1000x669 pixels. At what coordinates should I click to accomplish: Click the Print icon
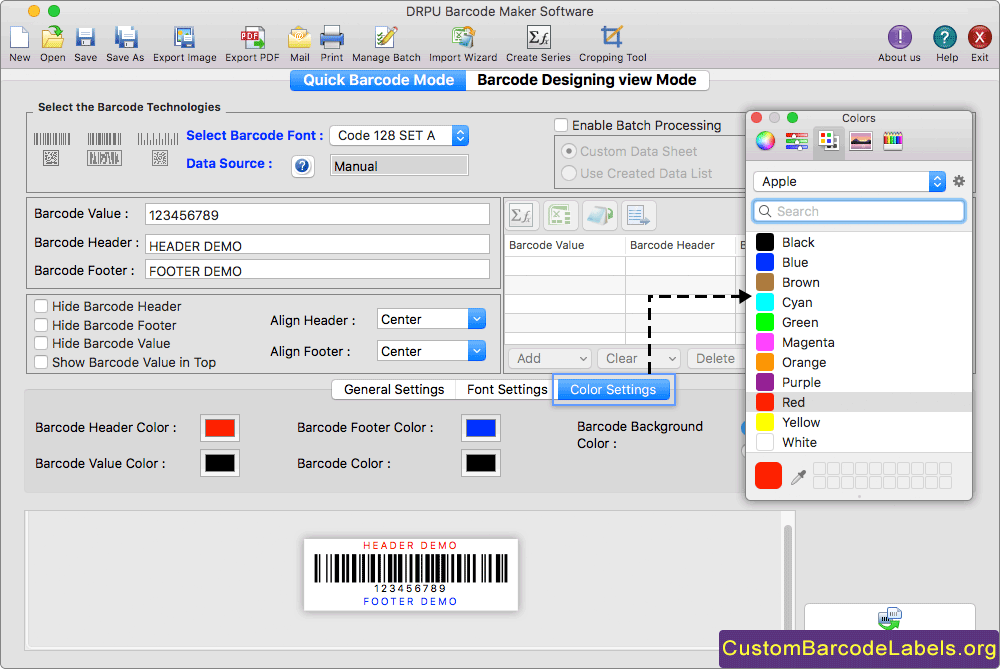(332, 38)
